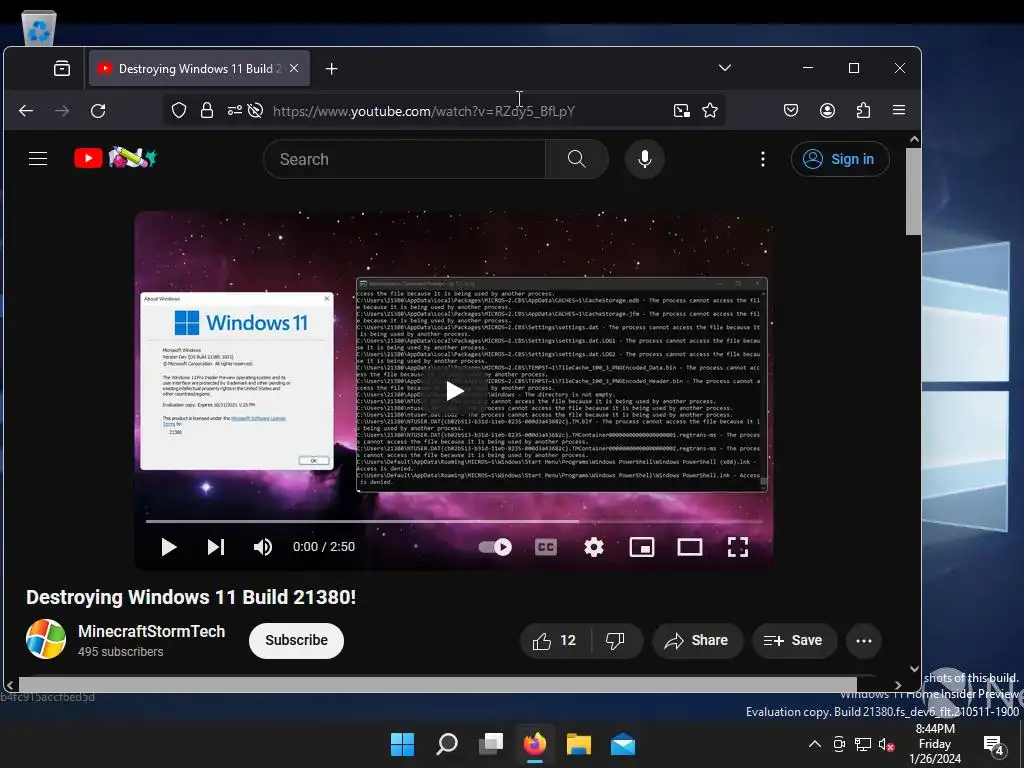Image resolution: width=1024 pixels, height=768 pixels.
Task: Click the vertical page scrollbar thumb
Action: tap(914, 191)
